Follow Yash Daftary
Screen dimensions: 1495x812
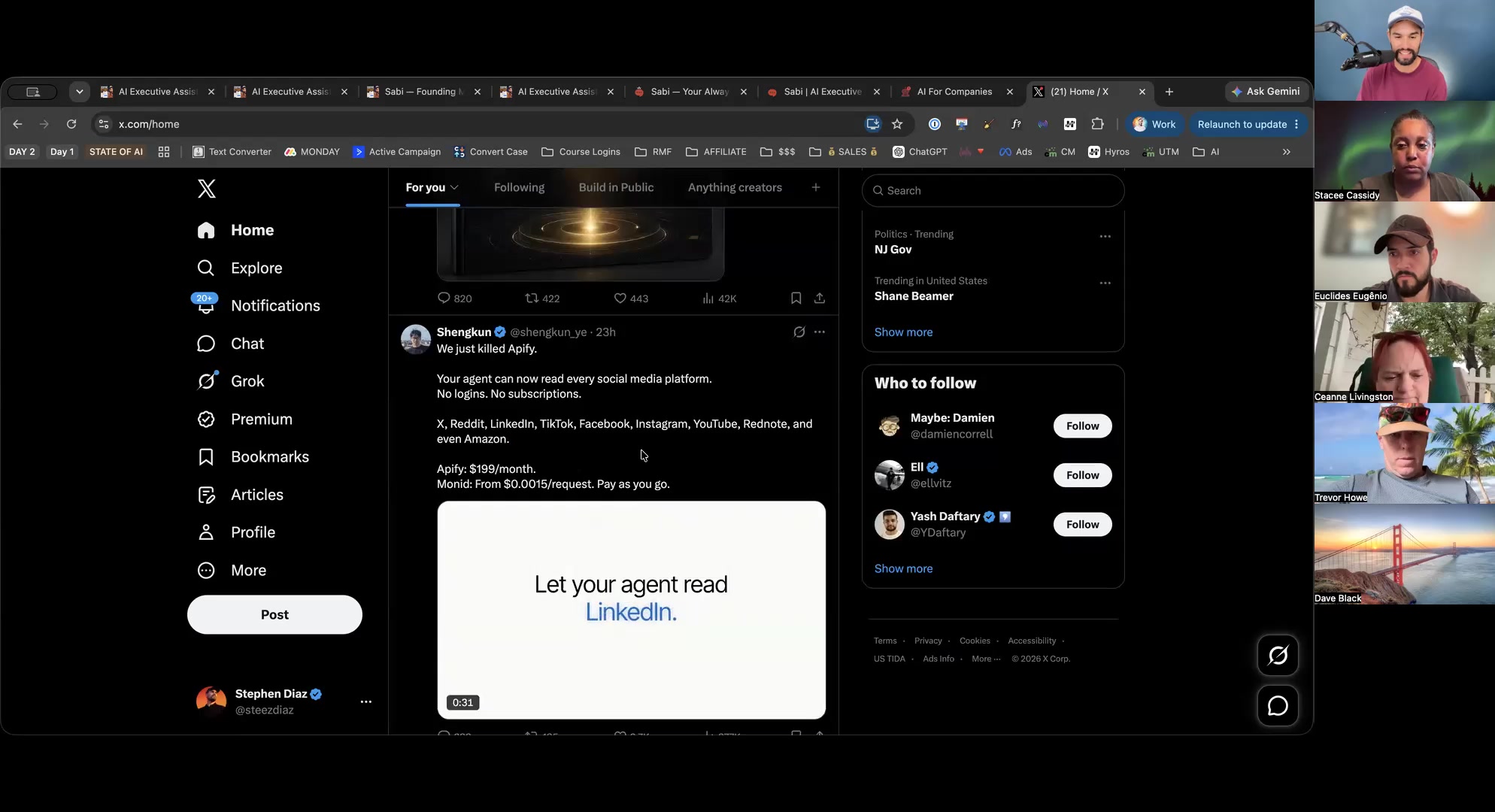1082,525
